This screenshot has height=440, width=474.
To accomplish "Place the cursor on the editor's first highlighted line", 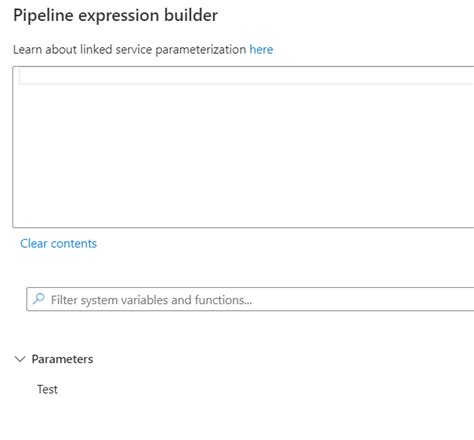I will pyautogui.click(x=247, y=76).
